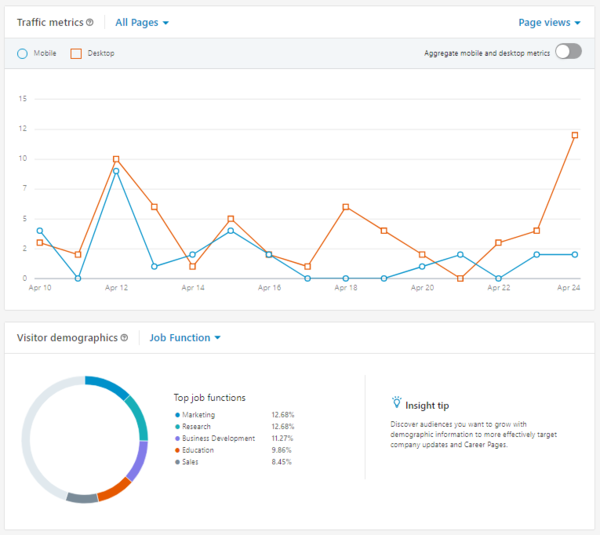Click the Traffic metrics help icon
Screen dimensions: 600x535
tap(90, 22)
